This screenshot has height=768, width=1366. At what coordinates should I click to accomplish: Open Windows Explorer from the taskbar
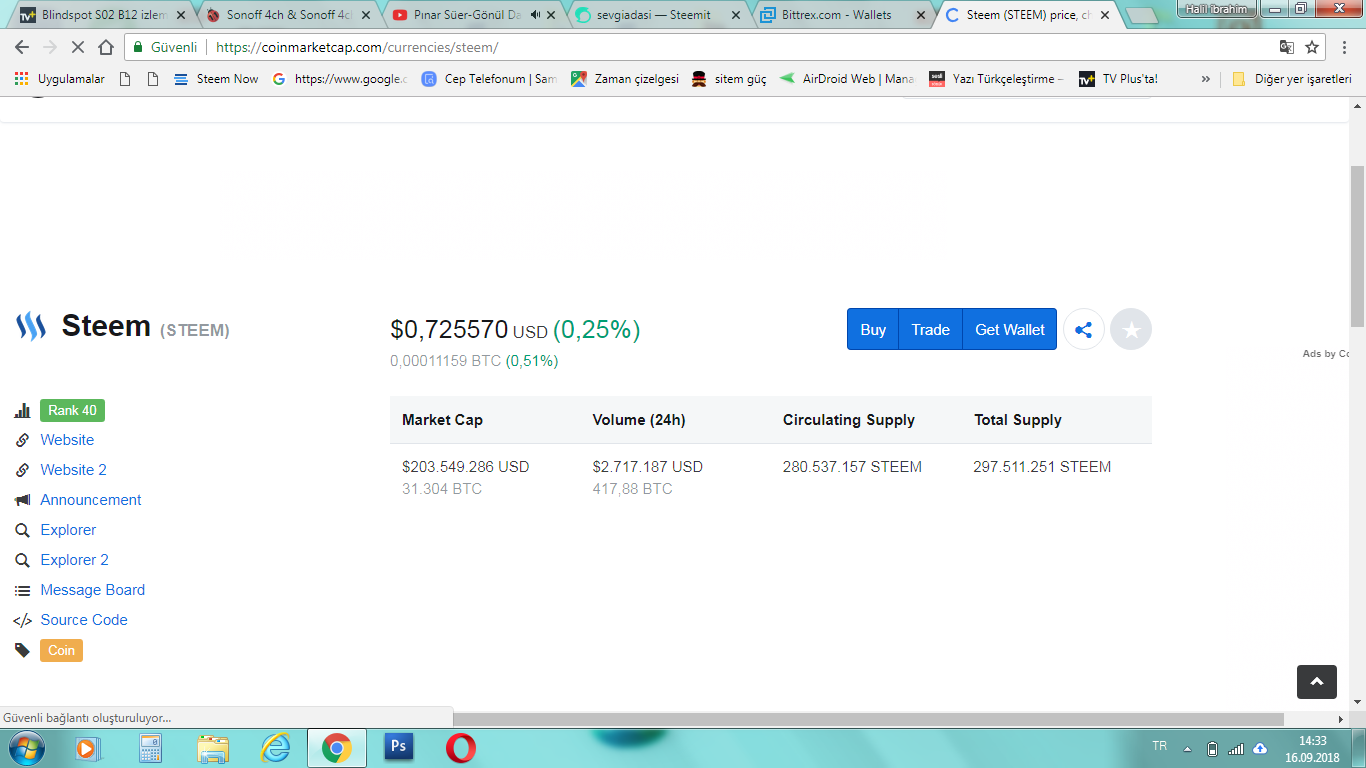[213, 748]
